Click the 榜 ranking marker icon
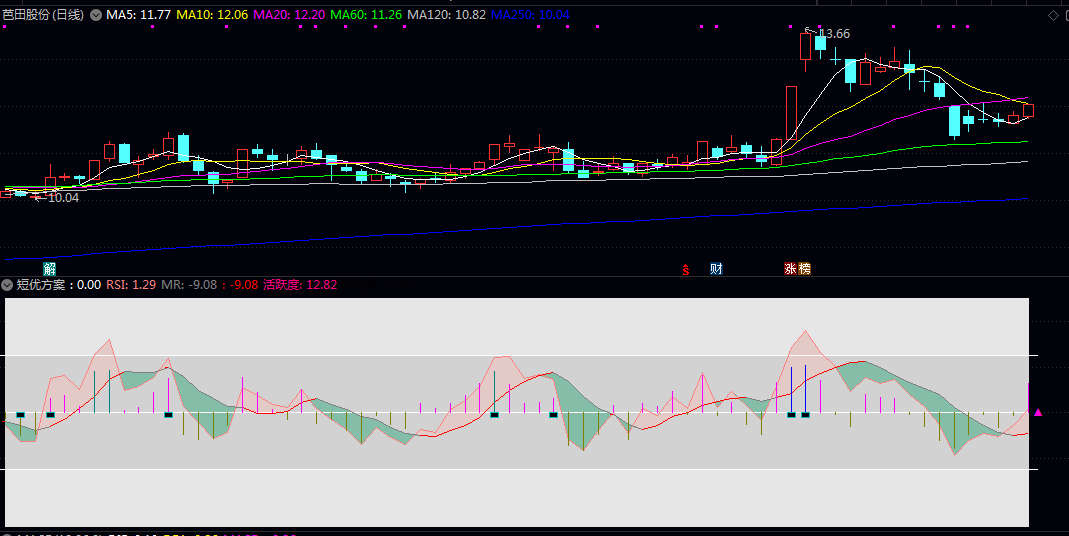This screenshot has width=1069, height=536. tap(804, 269)
